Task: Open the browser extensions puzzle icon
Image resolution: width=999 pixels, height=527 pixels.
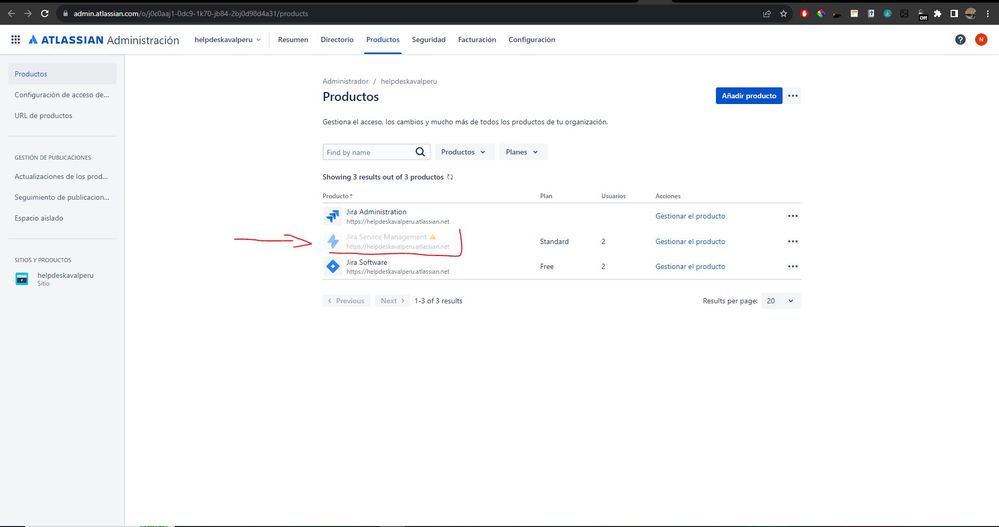Action: [x=937, y=13]
